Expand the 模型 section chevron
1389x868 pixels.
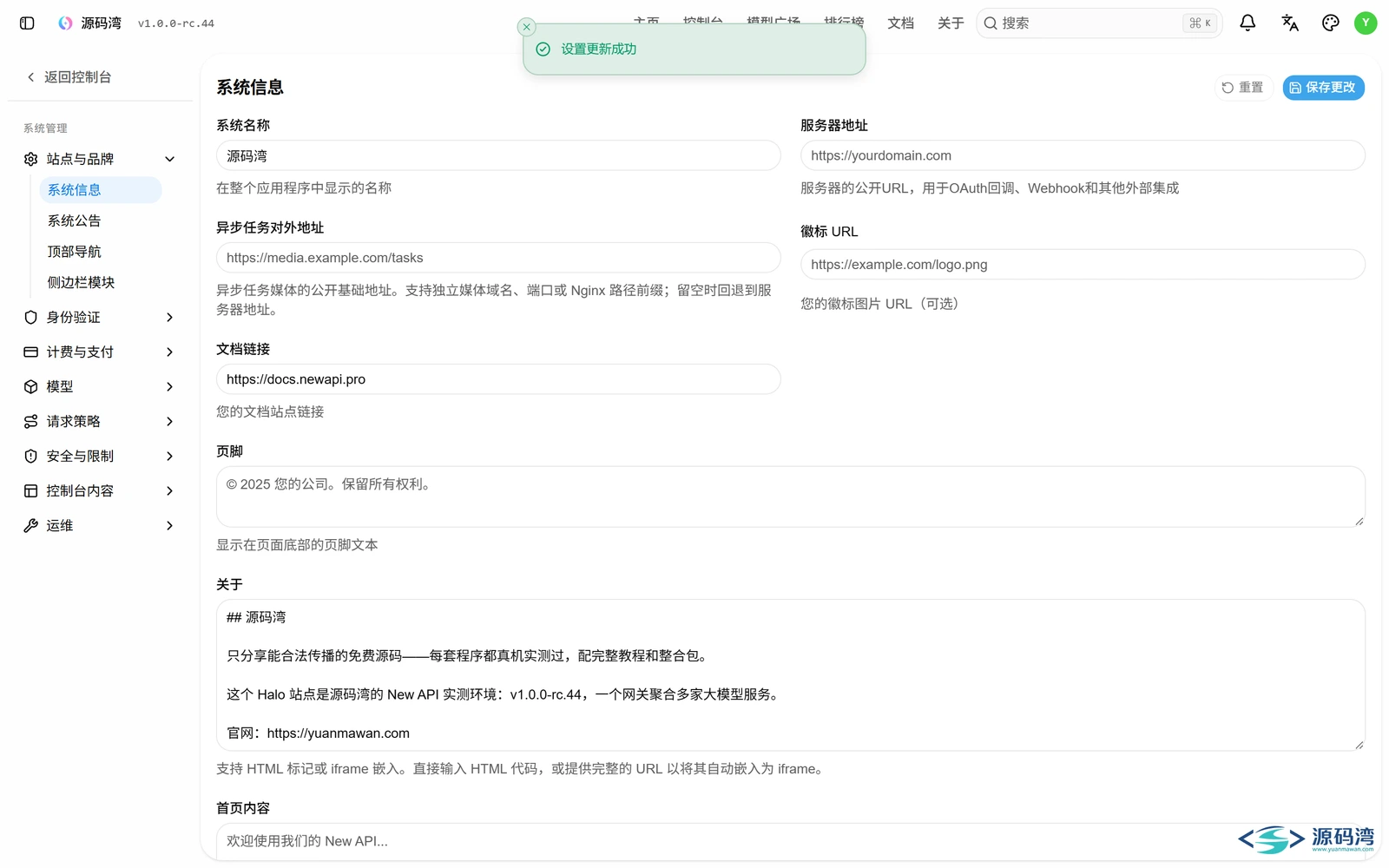[x=170, y=386]
